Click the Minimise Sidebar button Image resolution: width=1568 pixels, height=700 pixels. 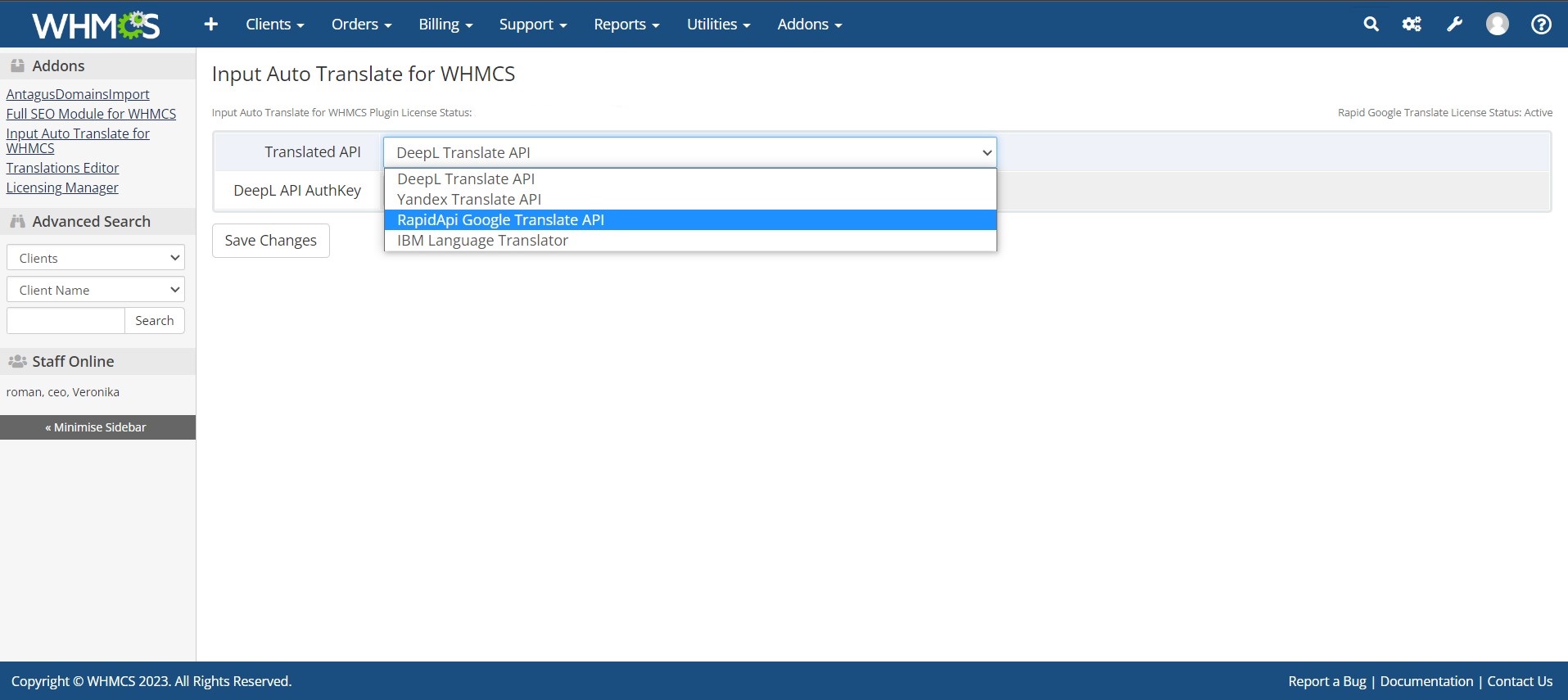(x=97, y=427)
